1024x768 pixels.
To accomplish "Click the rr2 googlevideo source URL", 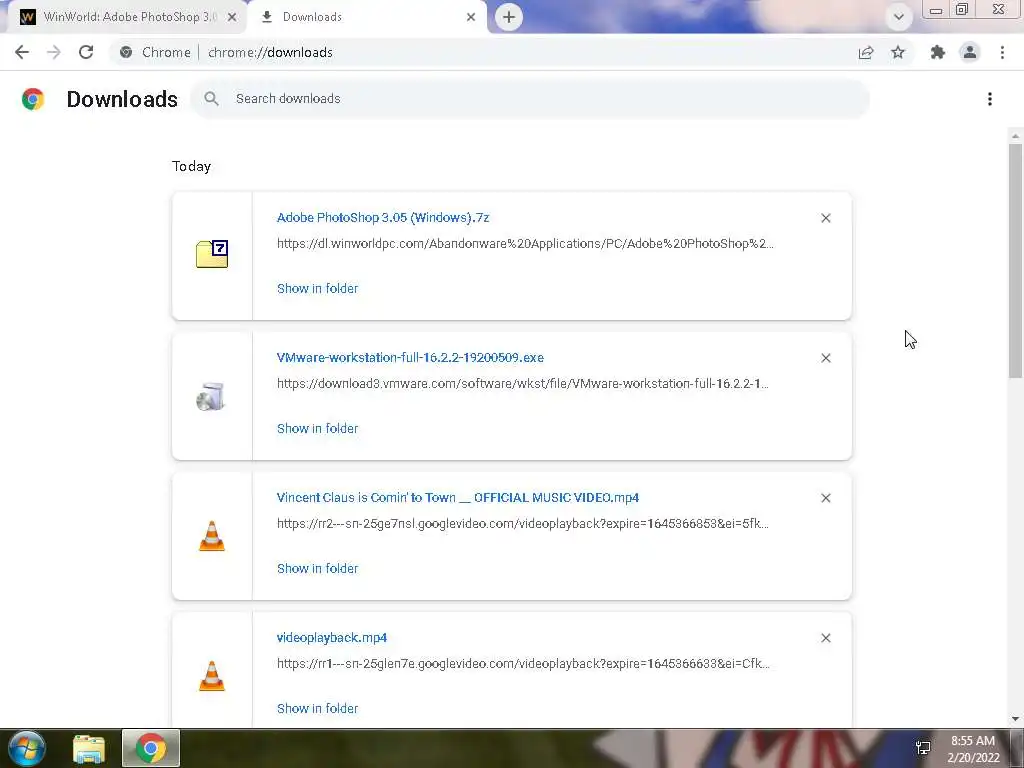I will [522, 524].
